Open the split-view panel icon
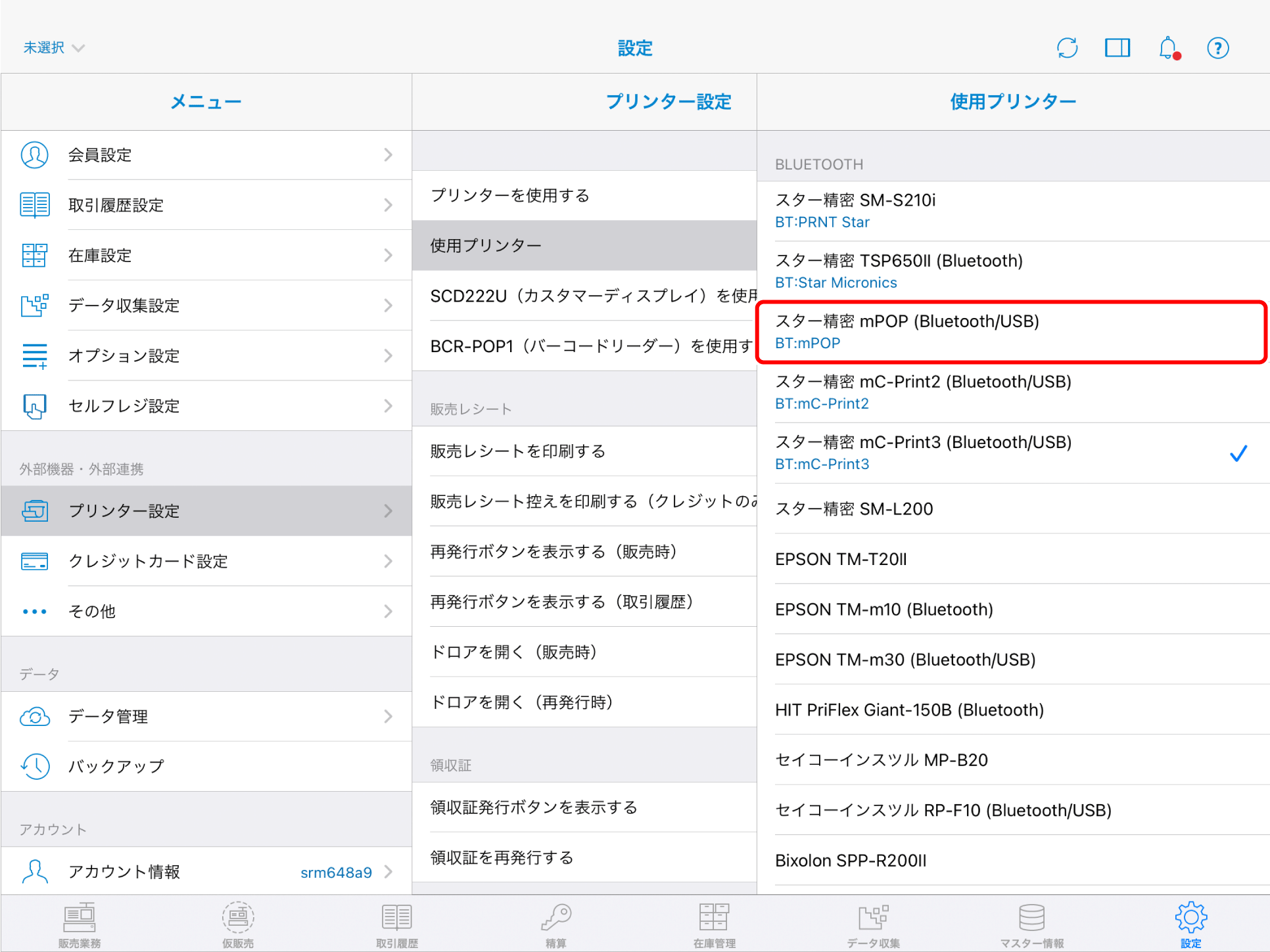The image size is (1270, 952). coord(1117,48)
